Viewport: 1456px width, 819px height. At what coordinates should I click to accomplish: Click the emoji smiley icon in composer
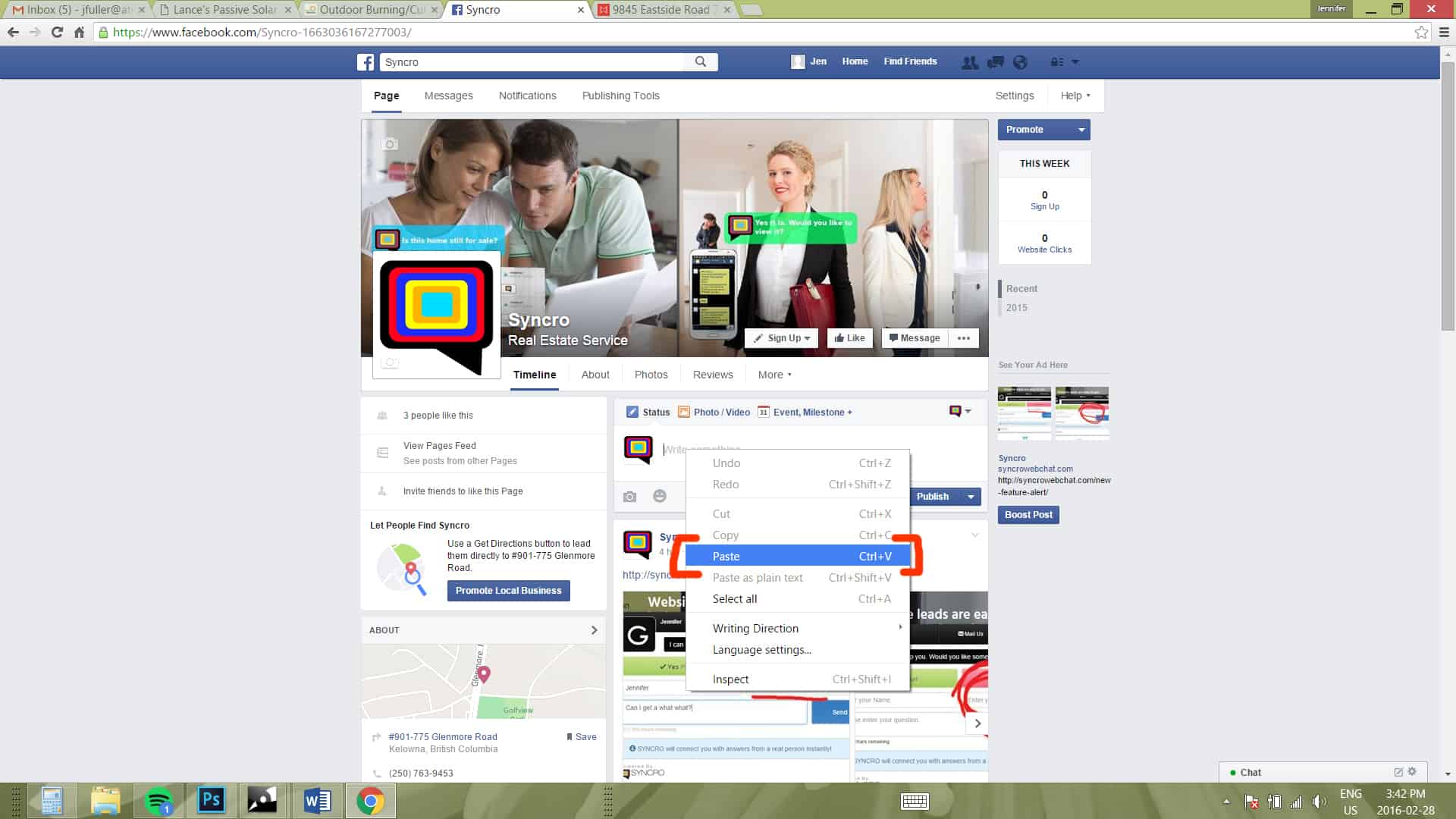660,496
